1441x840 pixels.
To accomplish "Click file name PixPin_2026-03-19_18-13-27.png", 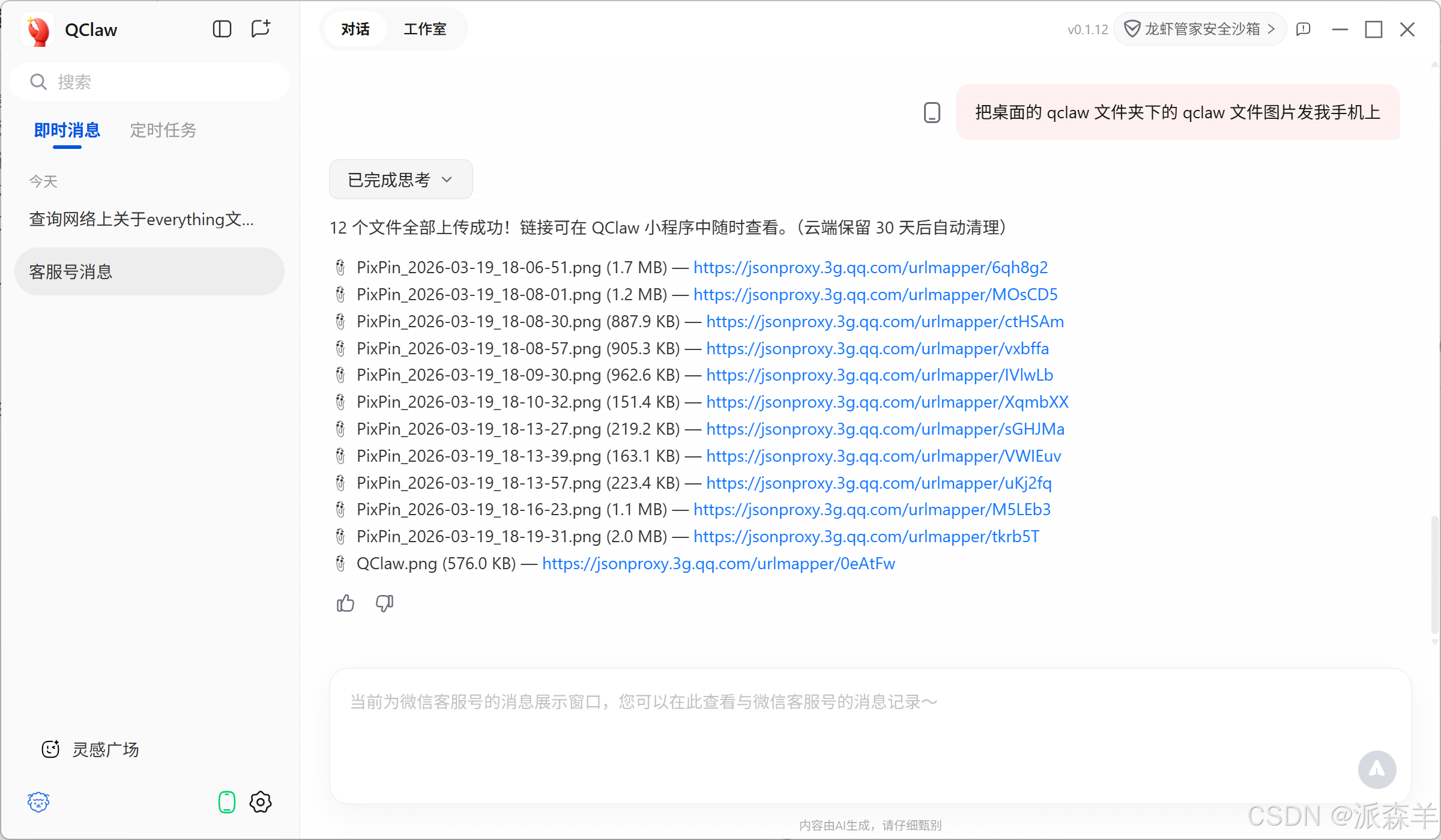I will 479,429.
